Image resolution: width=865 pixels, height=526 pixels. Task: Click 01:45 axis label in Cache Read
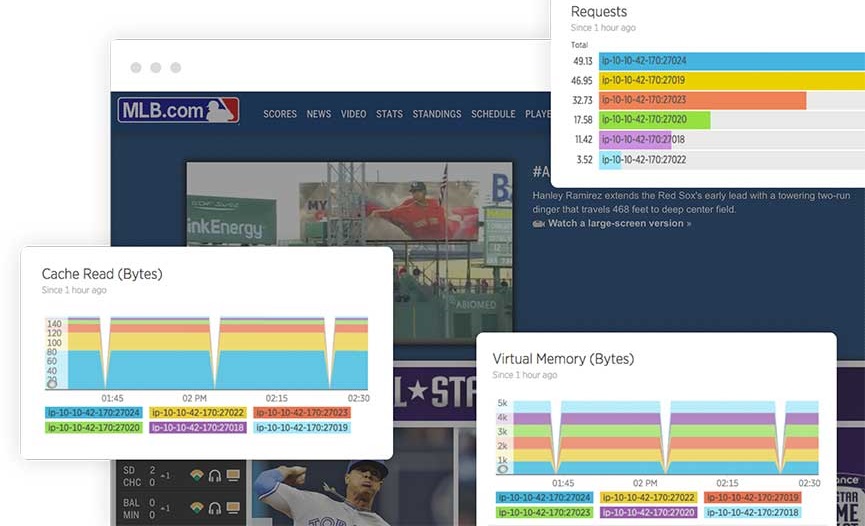pos(112,398)
